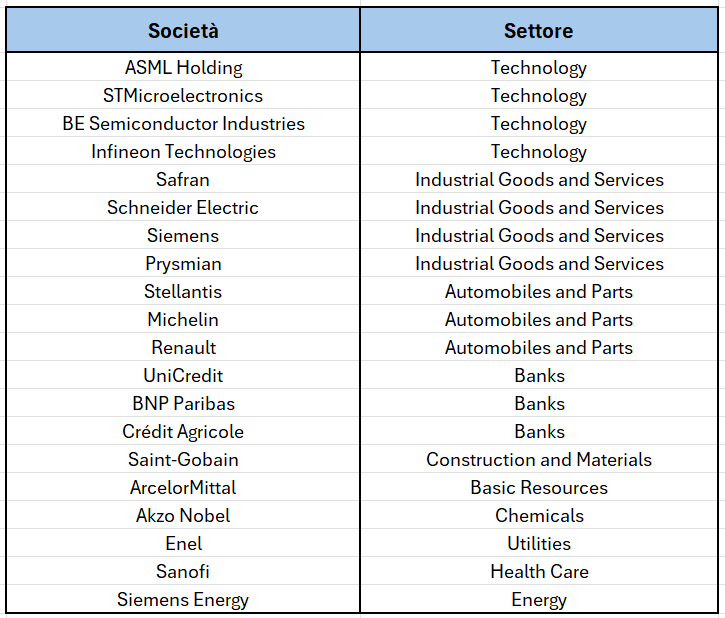Screen dimensions: 725x618
Task: Click the Basic Resources sector cell
Action: (x=539, y=488)
